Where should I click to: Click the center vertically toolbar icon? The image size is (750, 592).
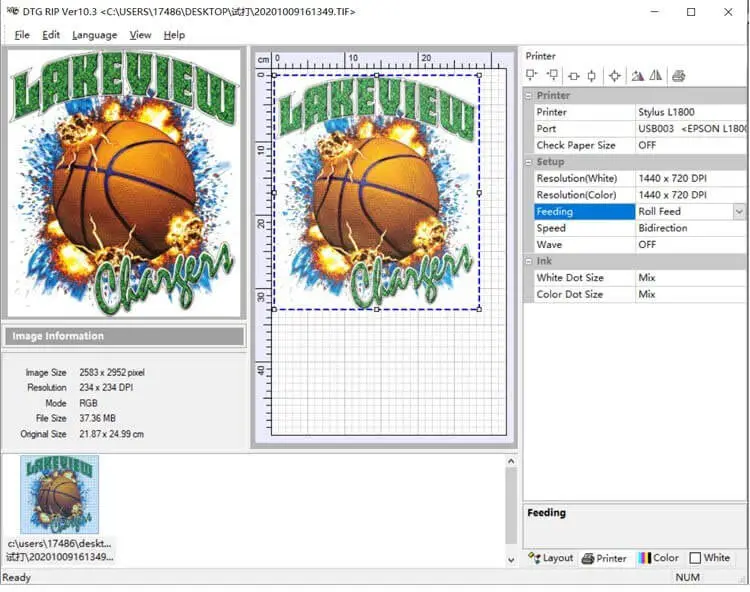592,76
